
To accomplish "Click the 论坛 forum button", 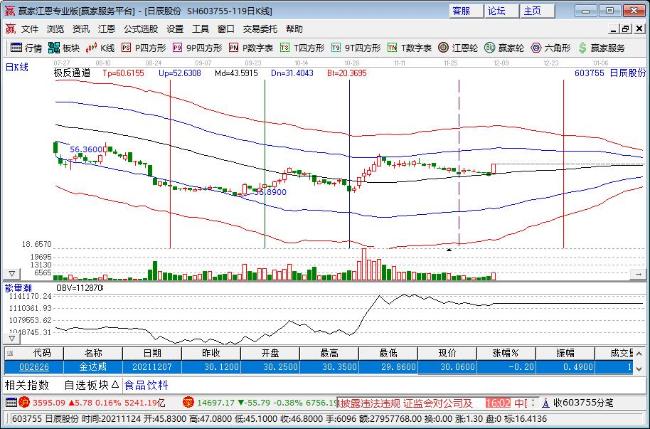I will point(502,11).
